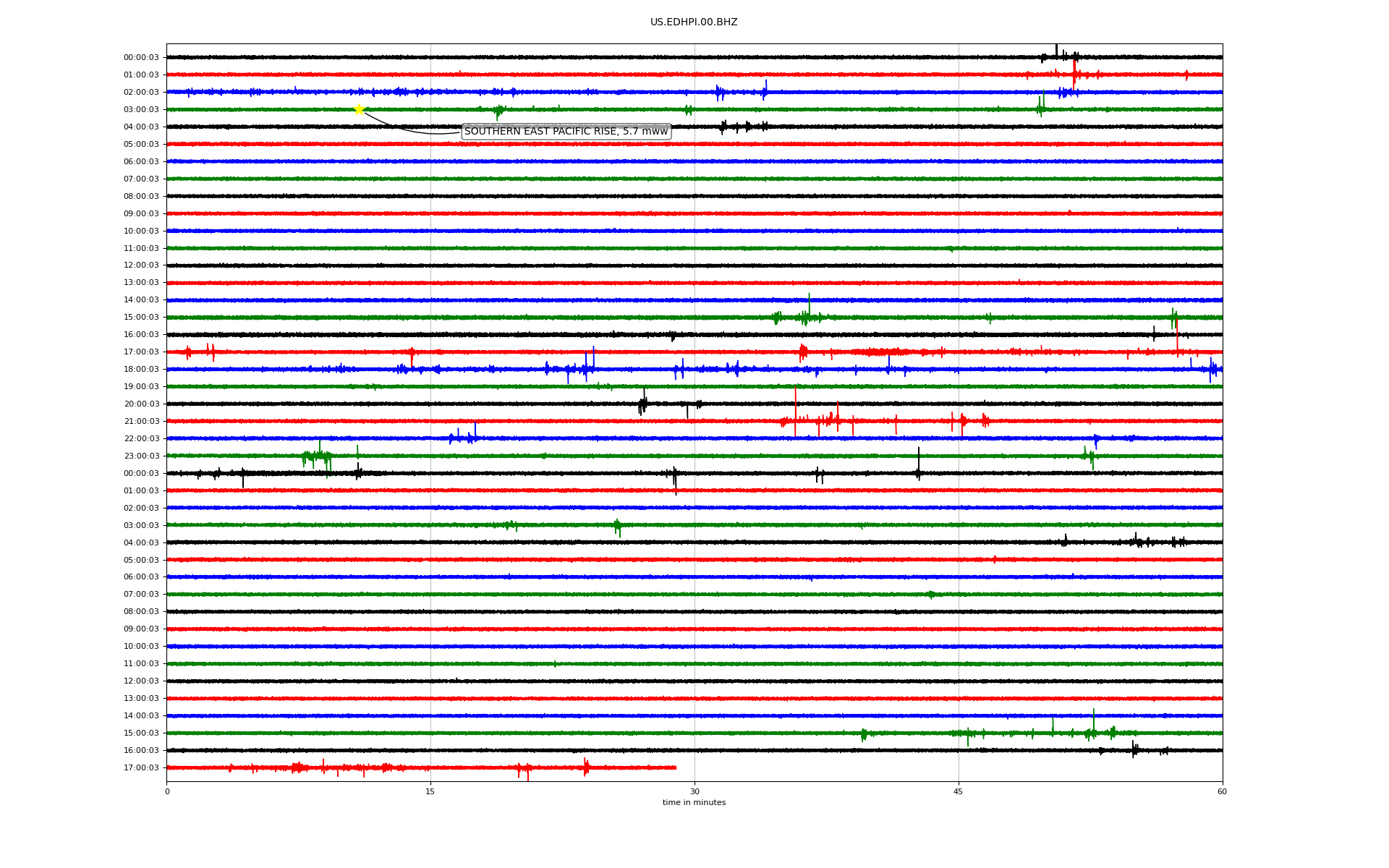
Task: Click the 19:00:03 row time label
Action: [x=141, y=386]
